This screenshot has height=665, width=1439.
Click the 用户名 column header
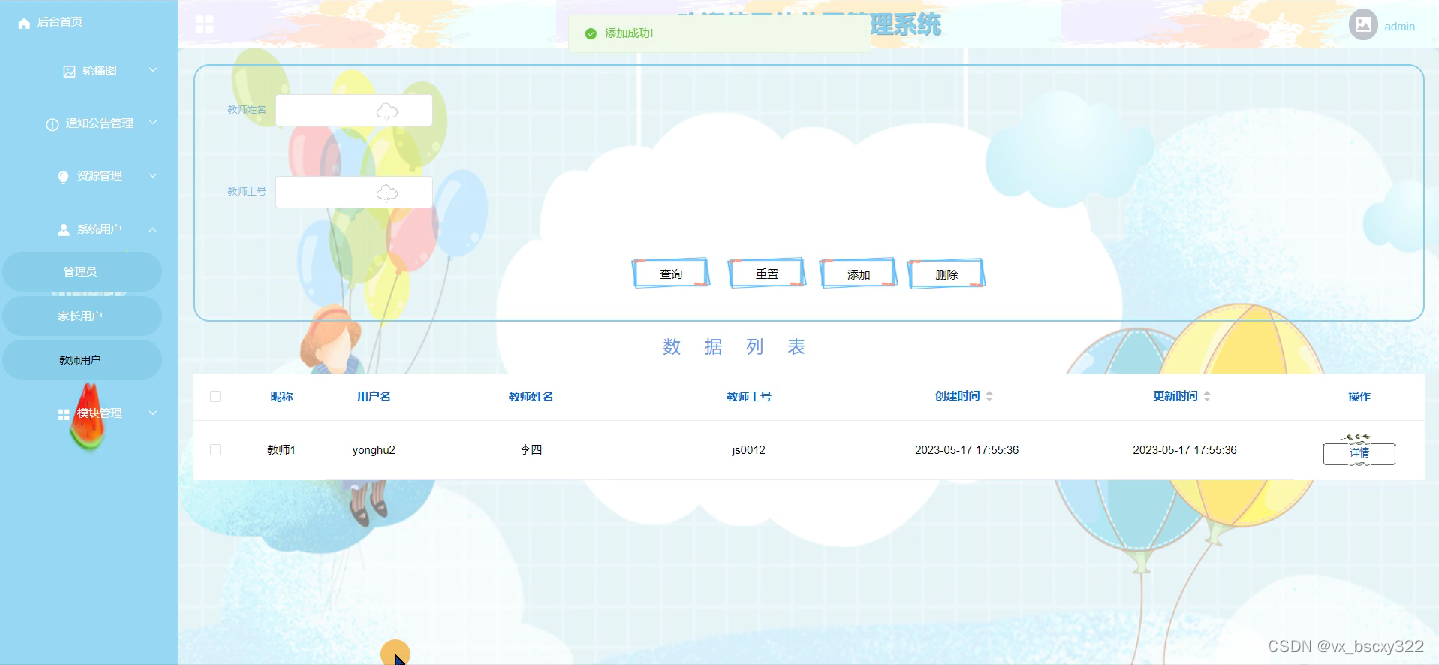(374, 397)
